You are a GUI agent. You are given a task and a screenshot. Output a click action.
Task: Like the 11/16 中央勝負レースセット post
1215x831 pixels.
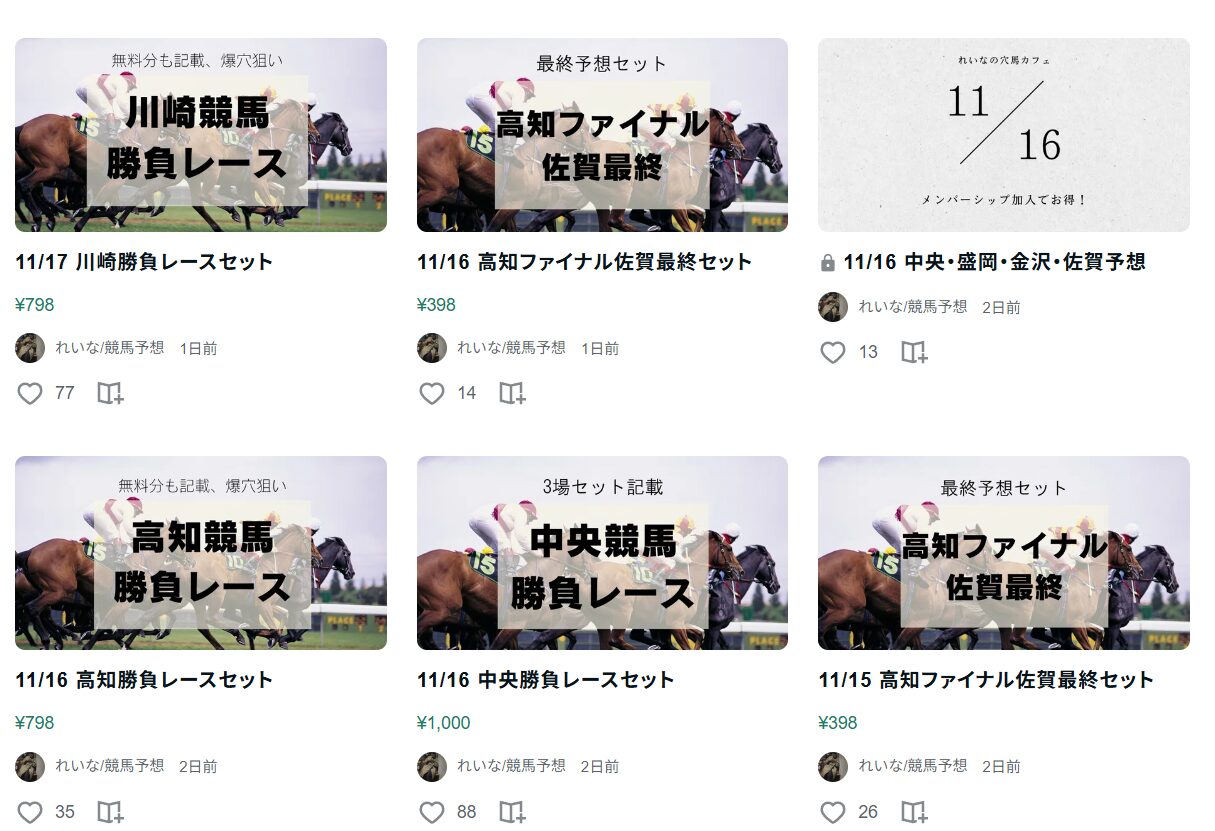click(x=431, y=812)
